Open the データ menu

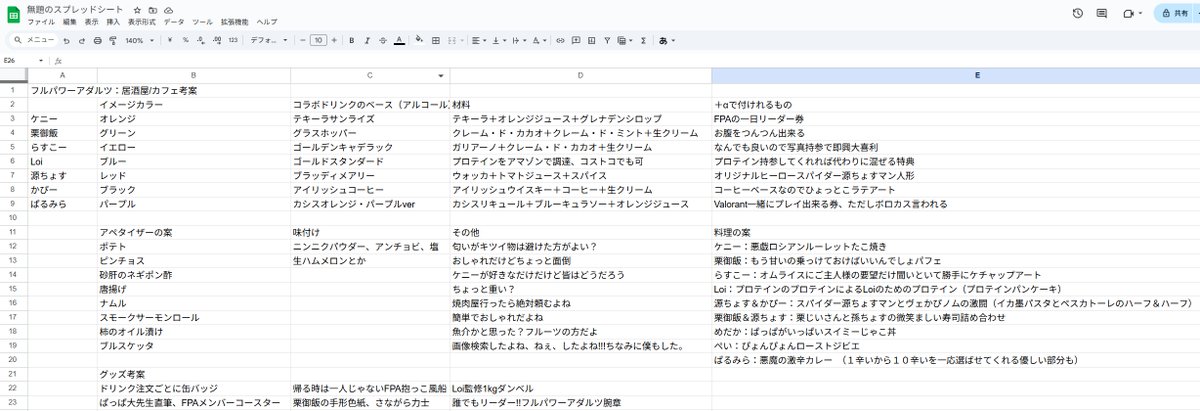[174, 21]
